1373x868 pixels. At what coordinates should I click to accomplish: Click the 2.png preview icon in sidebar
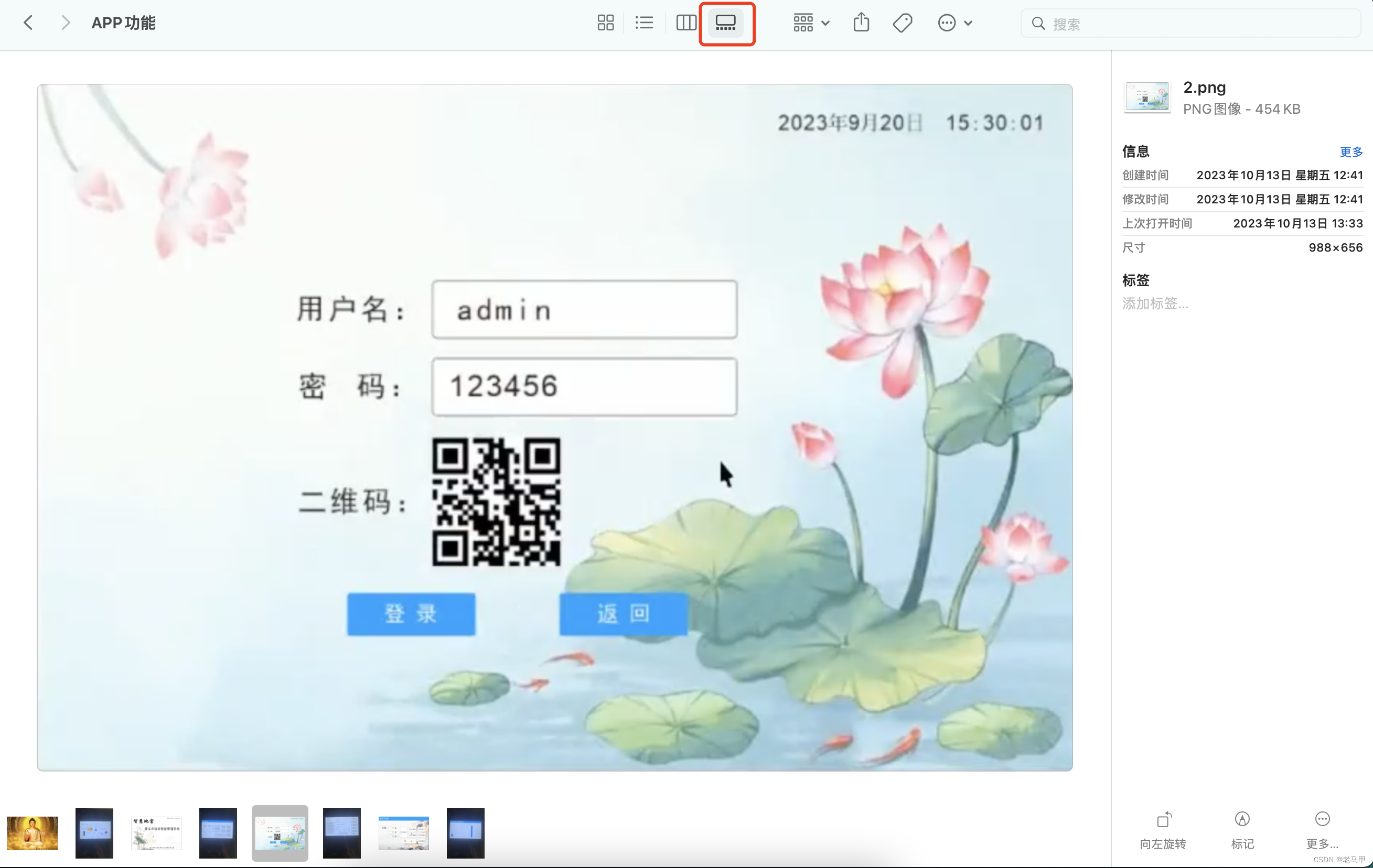[x=1146, y=97]
